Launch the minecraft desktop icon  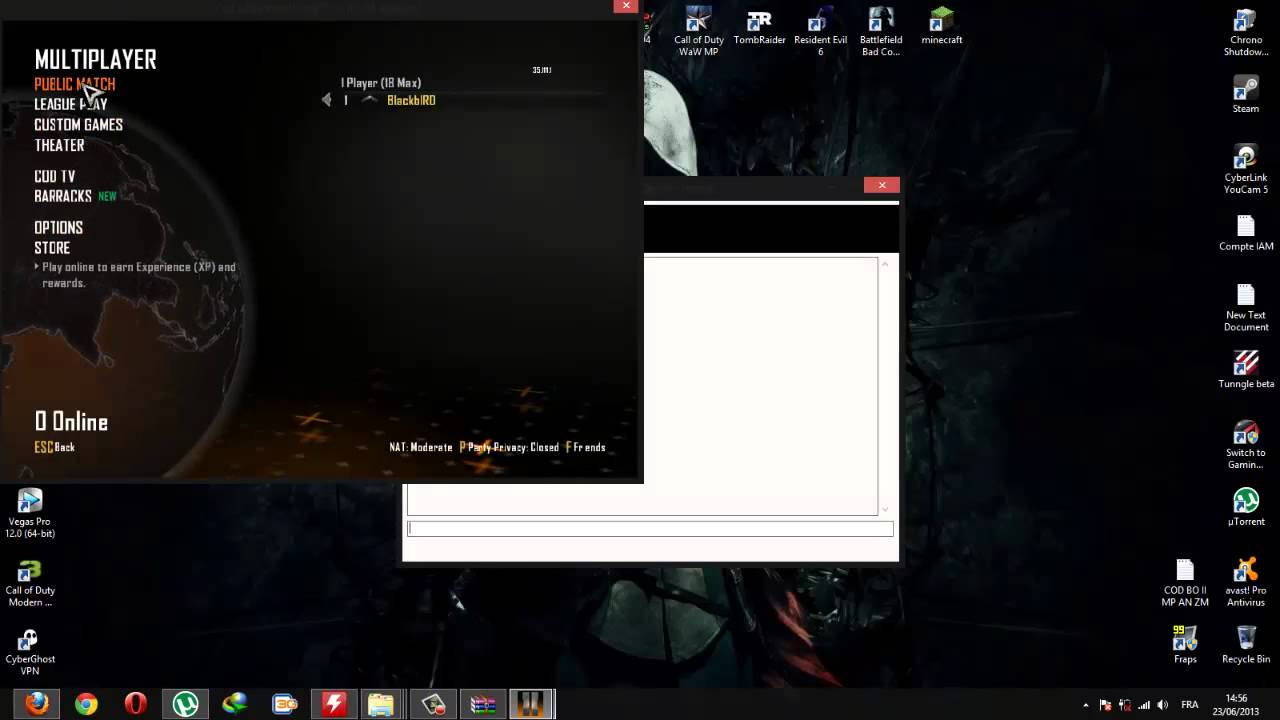941,27
